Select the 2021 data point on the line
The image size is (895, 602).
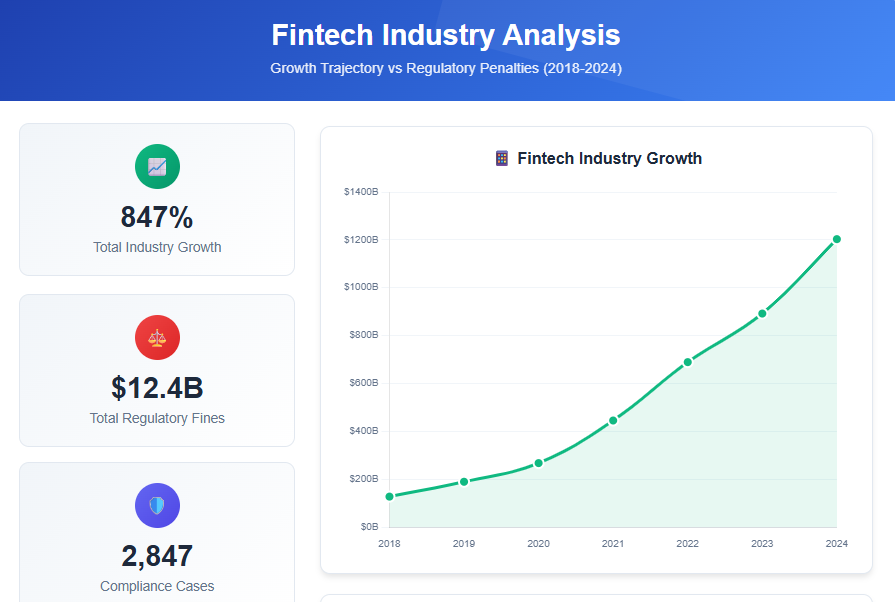[x=612, y=421]
